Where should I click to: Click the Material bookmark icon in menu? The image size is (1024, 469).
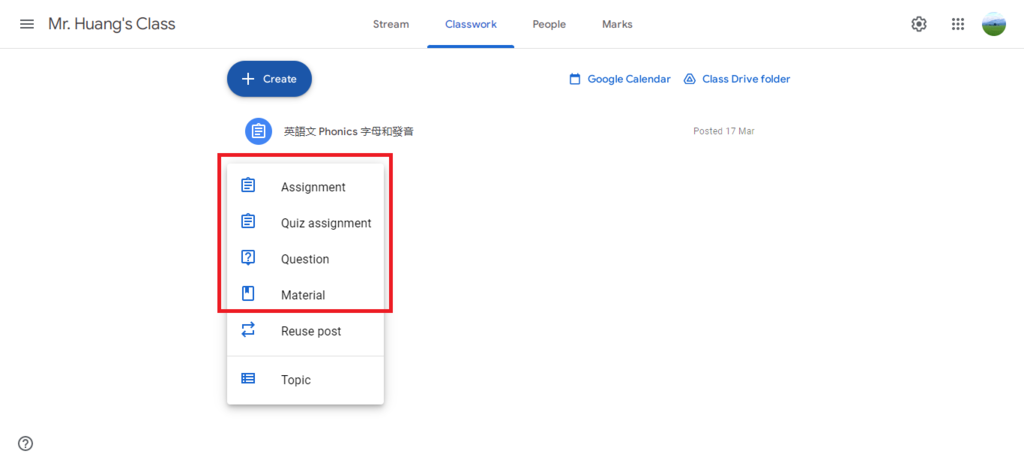(x=248, y=294)
